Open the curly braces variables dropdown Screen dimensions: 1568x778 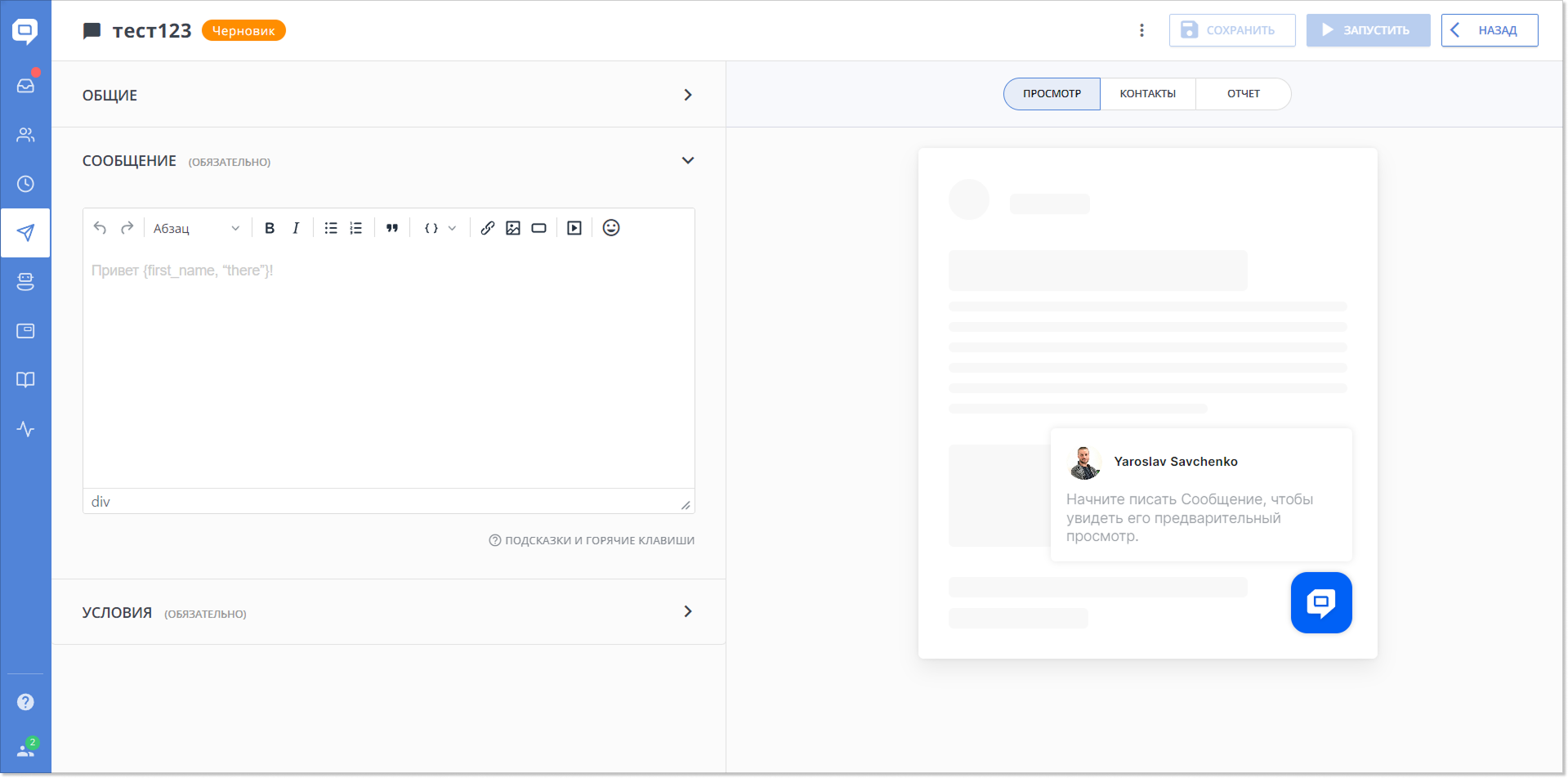440,228
